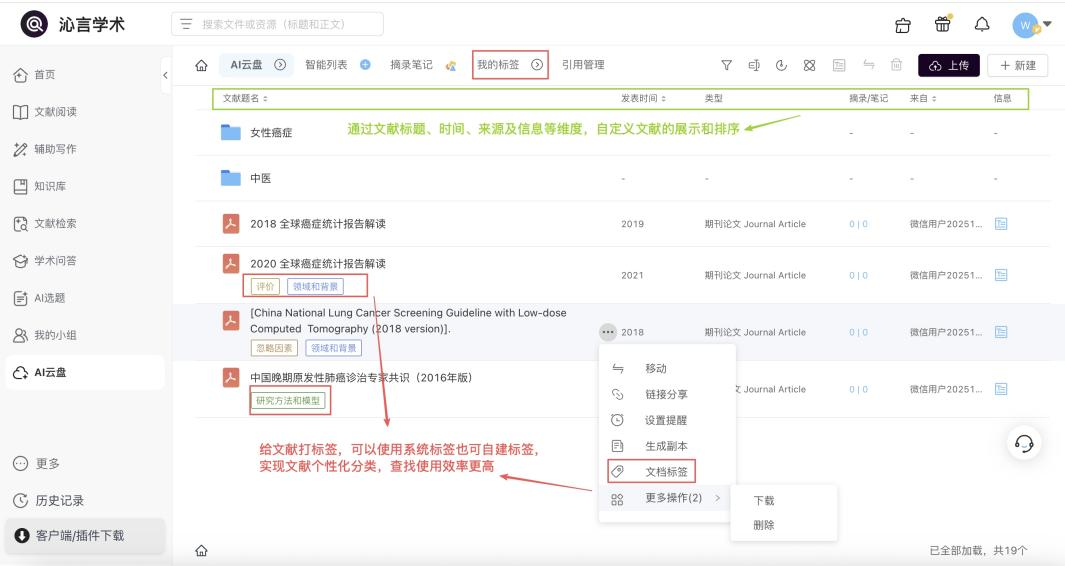The height and width of the screenshot is (566, 1065).
Task: Click the filter funnel icon in toolbar
Action: (x=727, y=66)
